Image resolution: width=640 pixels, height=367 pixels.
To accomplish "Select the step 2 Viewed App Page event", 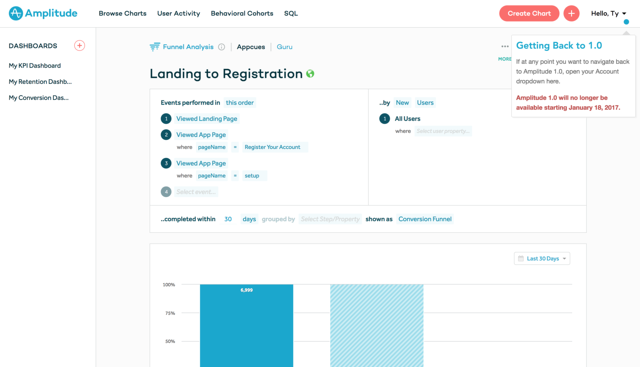I will click(x=201, y=135).
